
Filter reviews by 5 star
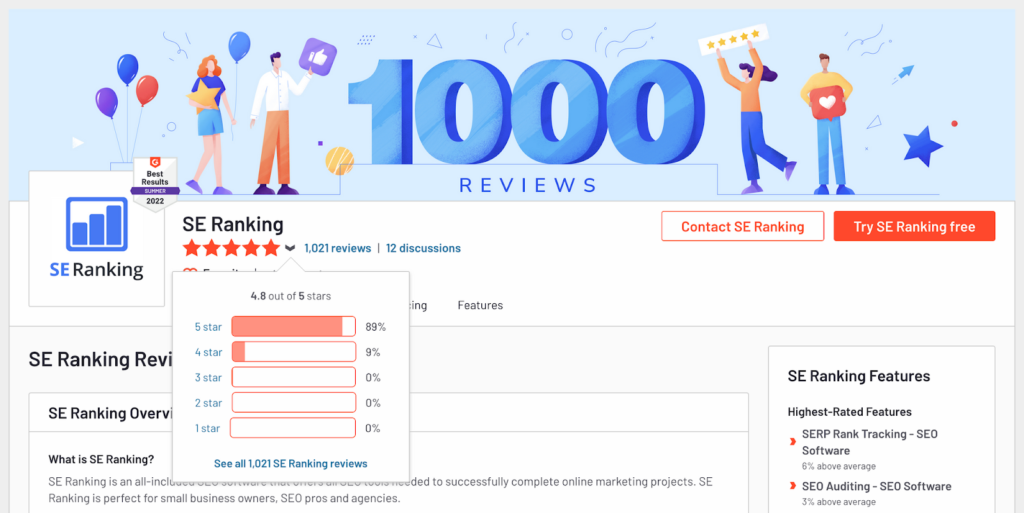click(x=208, y=327)
